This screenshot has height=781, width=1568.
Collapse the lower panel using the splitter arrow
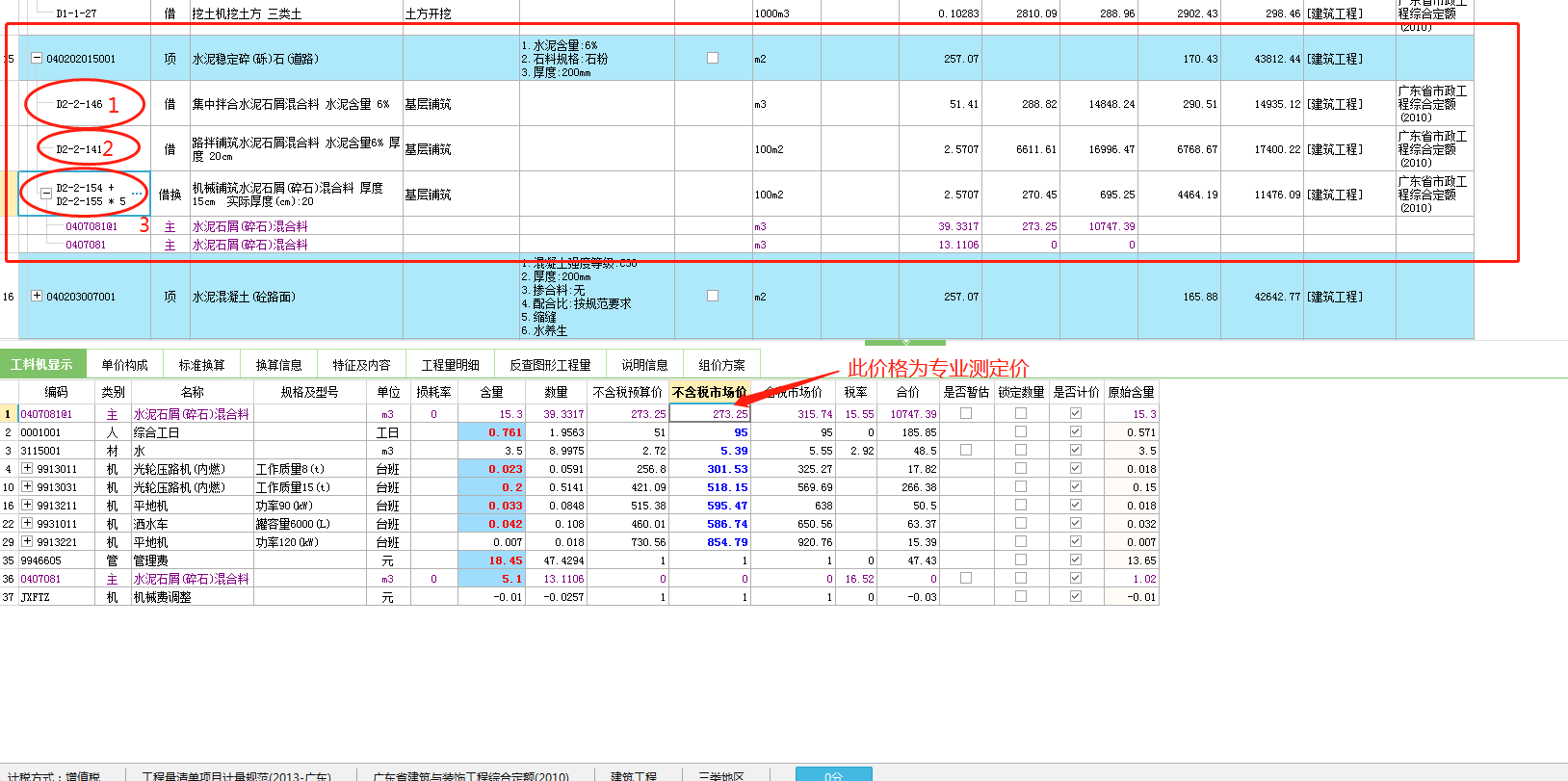(905, 342)
